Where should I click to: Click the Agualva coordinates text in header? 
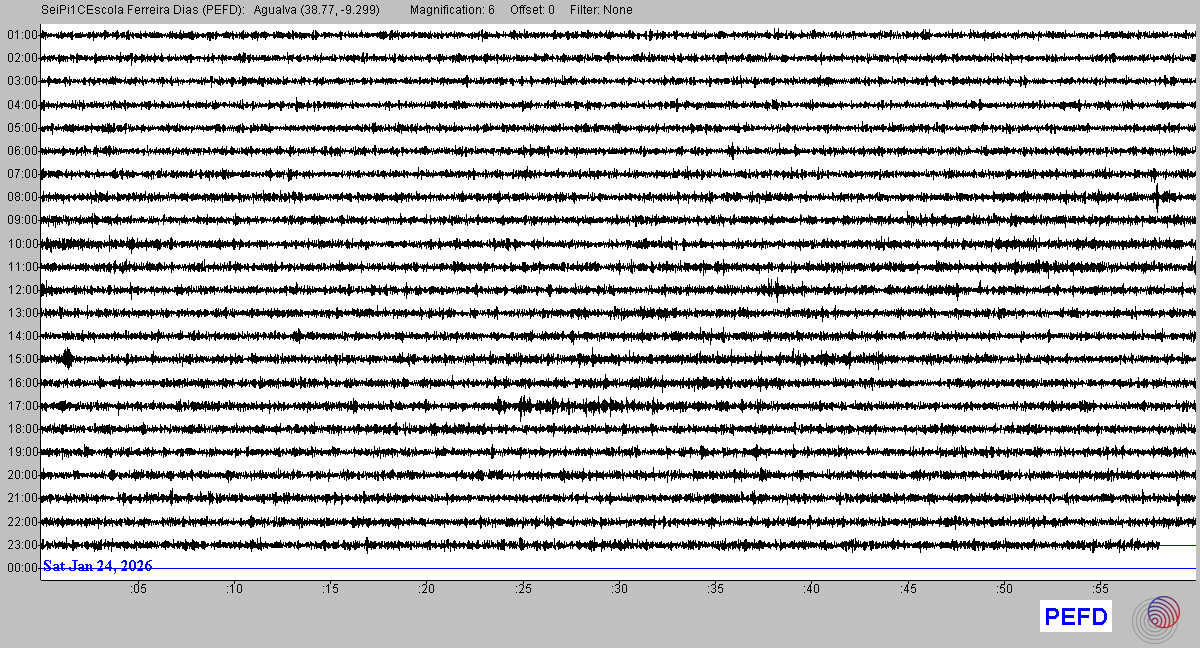[317, 10]
